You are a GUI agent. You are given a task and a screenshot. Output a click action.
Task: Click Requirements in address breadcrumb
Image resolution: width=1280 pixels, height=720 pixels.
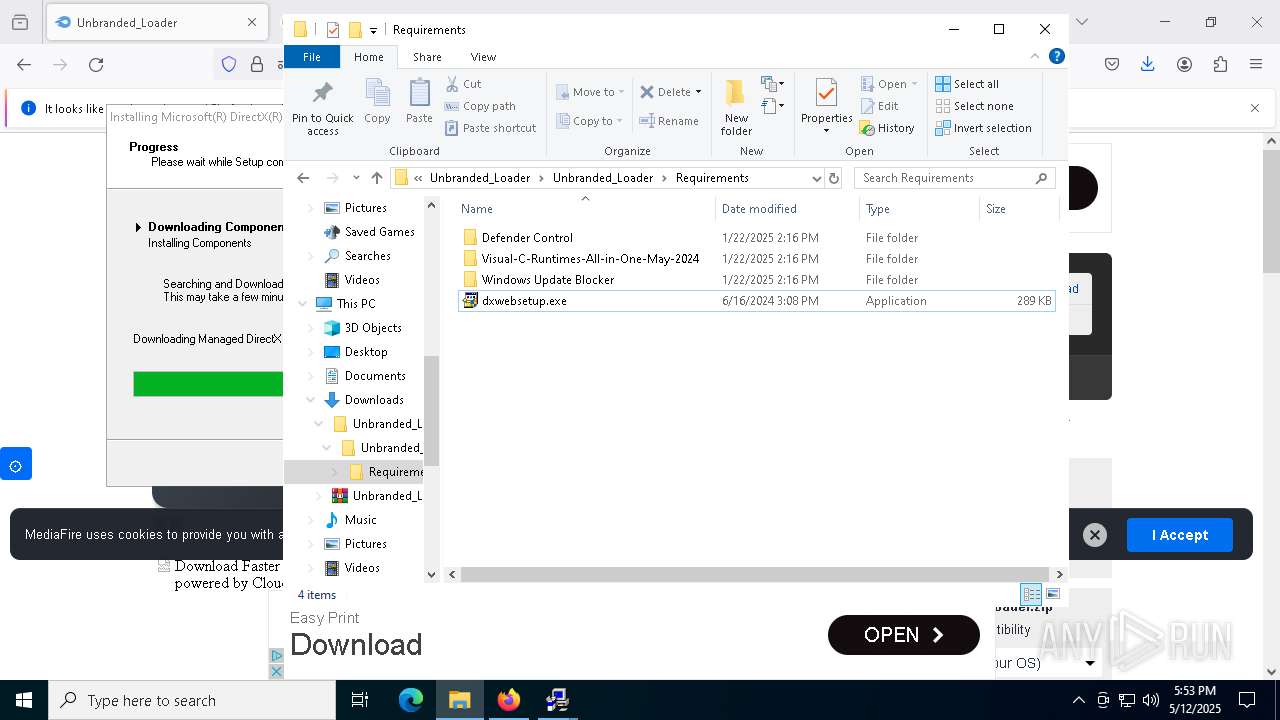pyautogui.click(x=712, y=178)
